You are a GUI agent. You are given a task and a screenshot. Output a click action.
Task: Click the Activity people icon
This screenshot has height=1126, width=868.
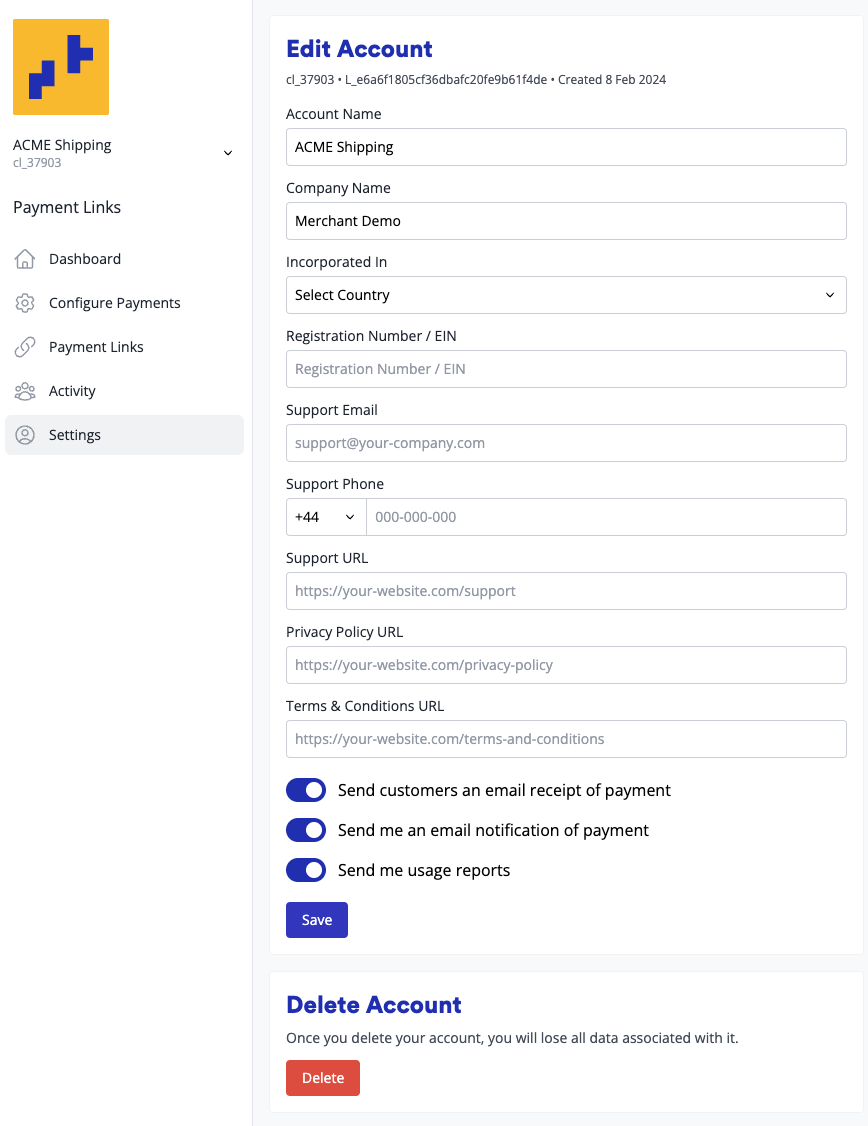(x=25, y=391)
